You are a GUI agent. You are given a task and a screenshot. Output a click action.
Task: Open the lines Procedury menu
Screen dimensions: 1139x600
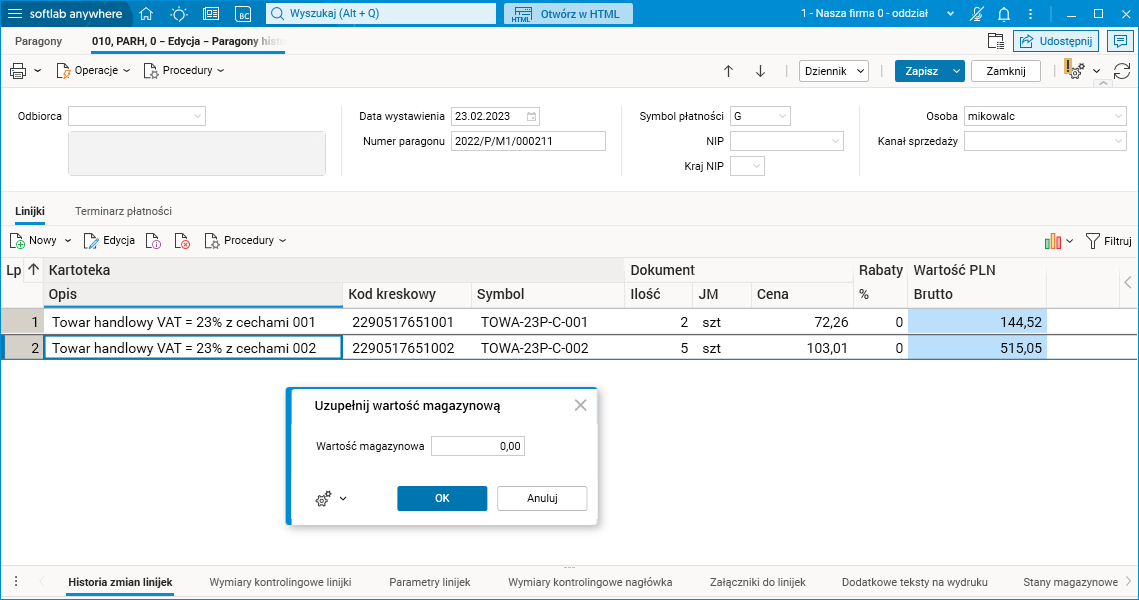pos(246,240)
